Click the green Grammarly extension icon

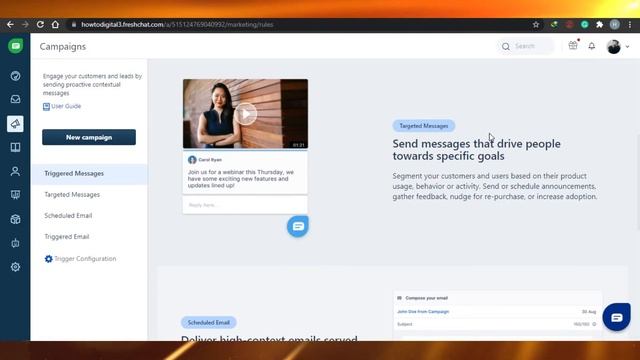[x=584, y=24]
